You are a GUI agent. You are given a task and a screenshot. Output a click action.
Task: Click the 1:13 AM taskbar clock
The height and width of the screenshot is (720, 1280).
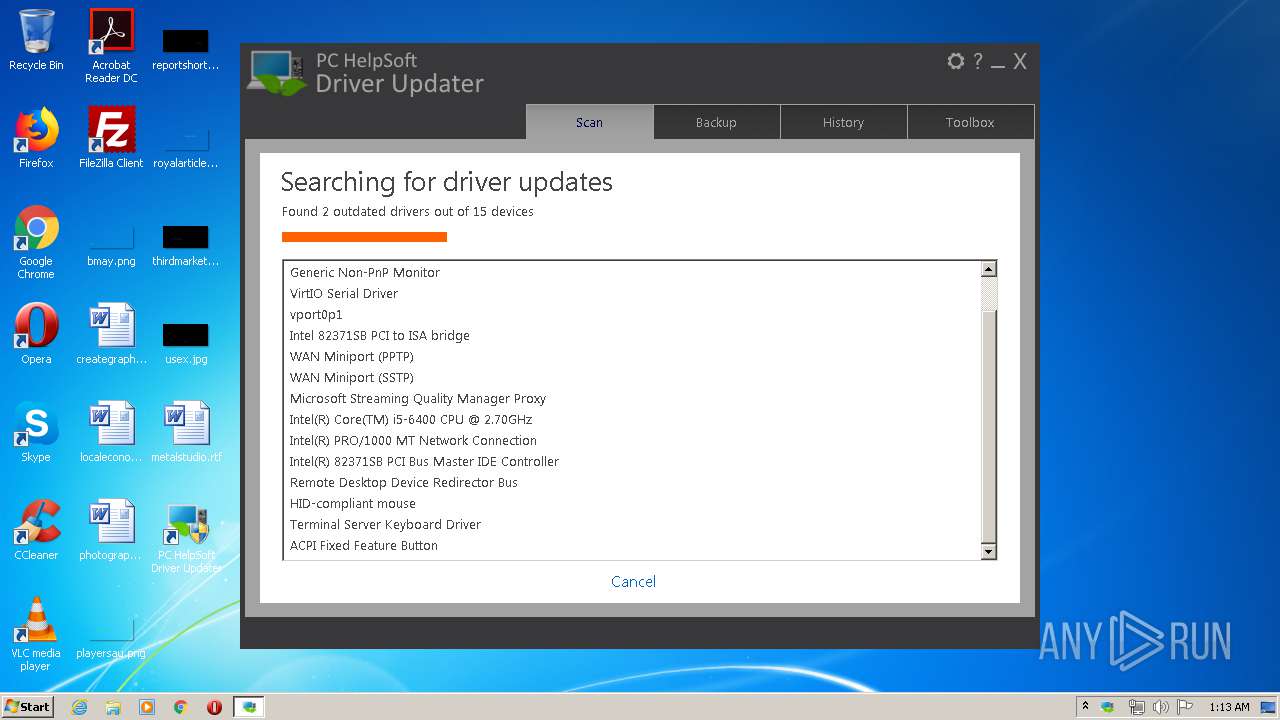click(1229, 707)
